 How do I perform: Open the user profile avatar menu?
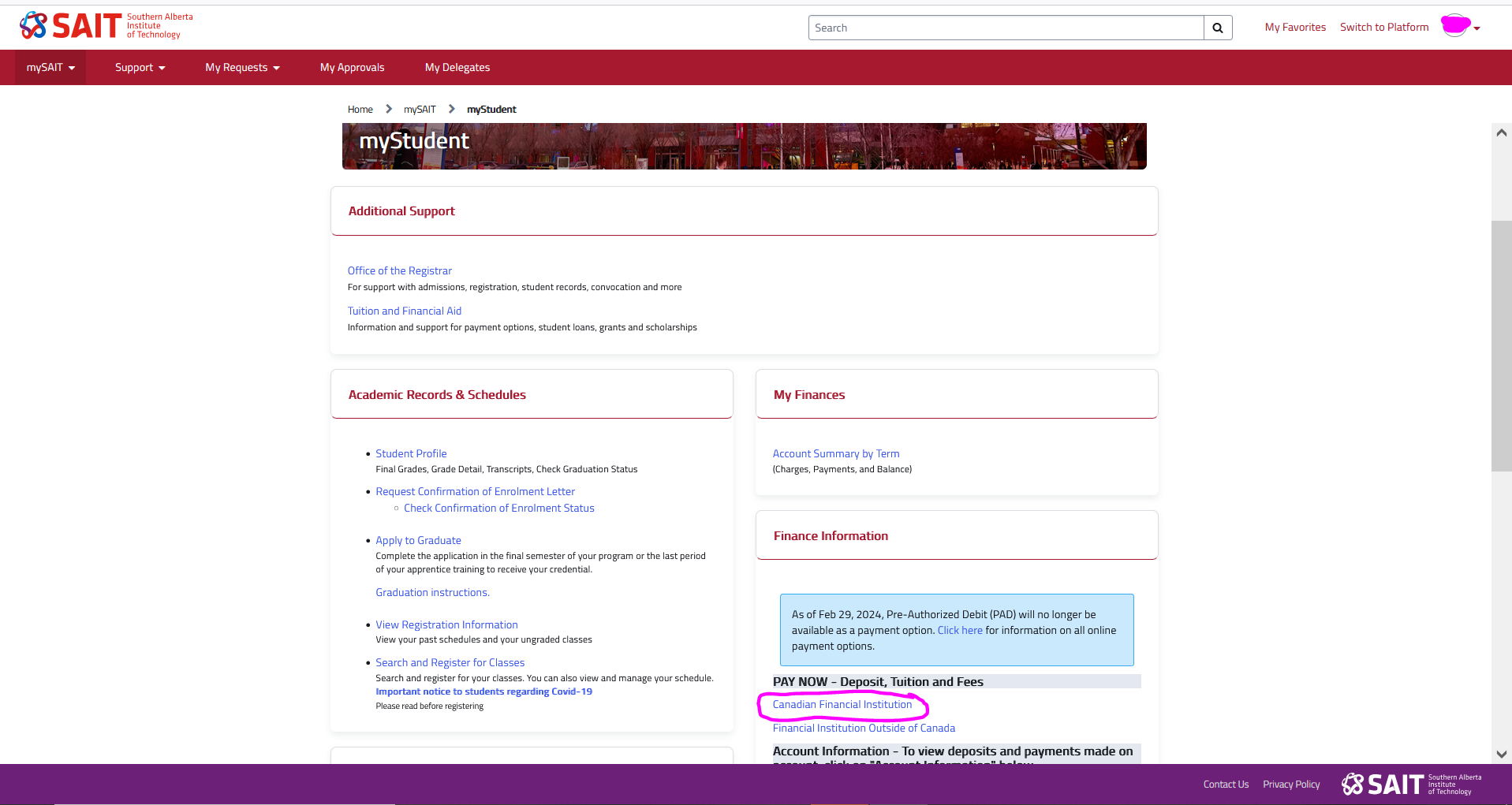coord(1455,26)
